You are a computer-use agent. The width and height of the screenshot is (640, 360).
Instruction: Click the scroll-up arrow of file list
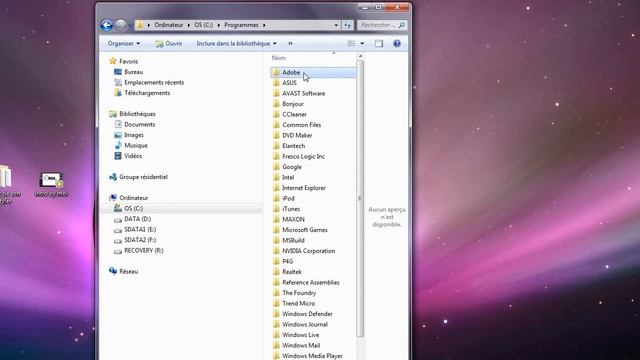tap(360, 57)
